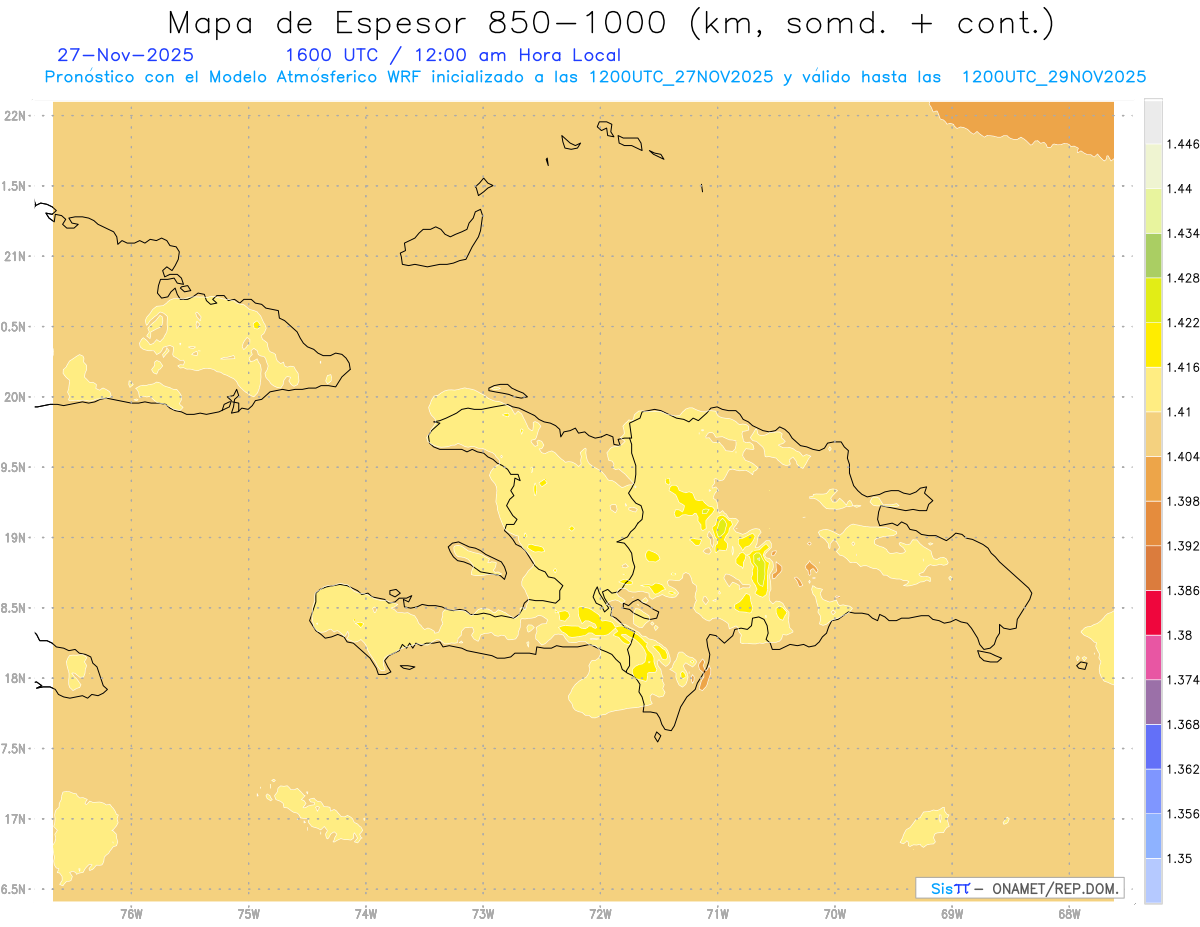Click the gray swatch above 1.446
This screenshot has width=1200, height=927.
(1153, 122)
